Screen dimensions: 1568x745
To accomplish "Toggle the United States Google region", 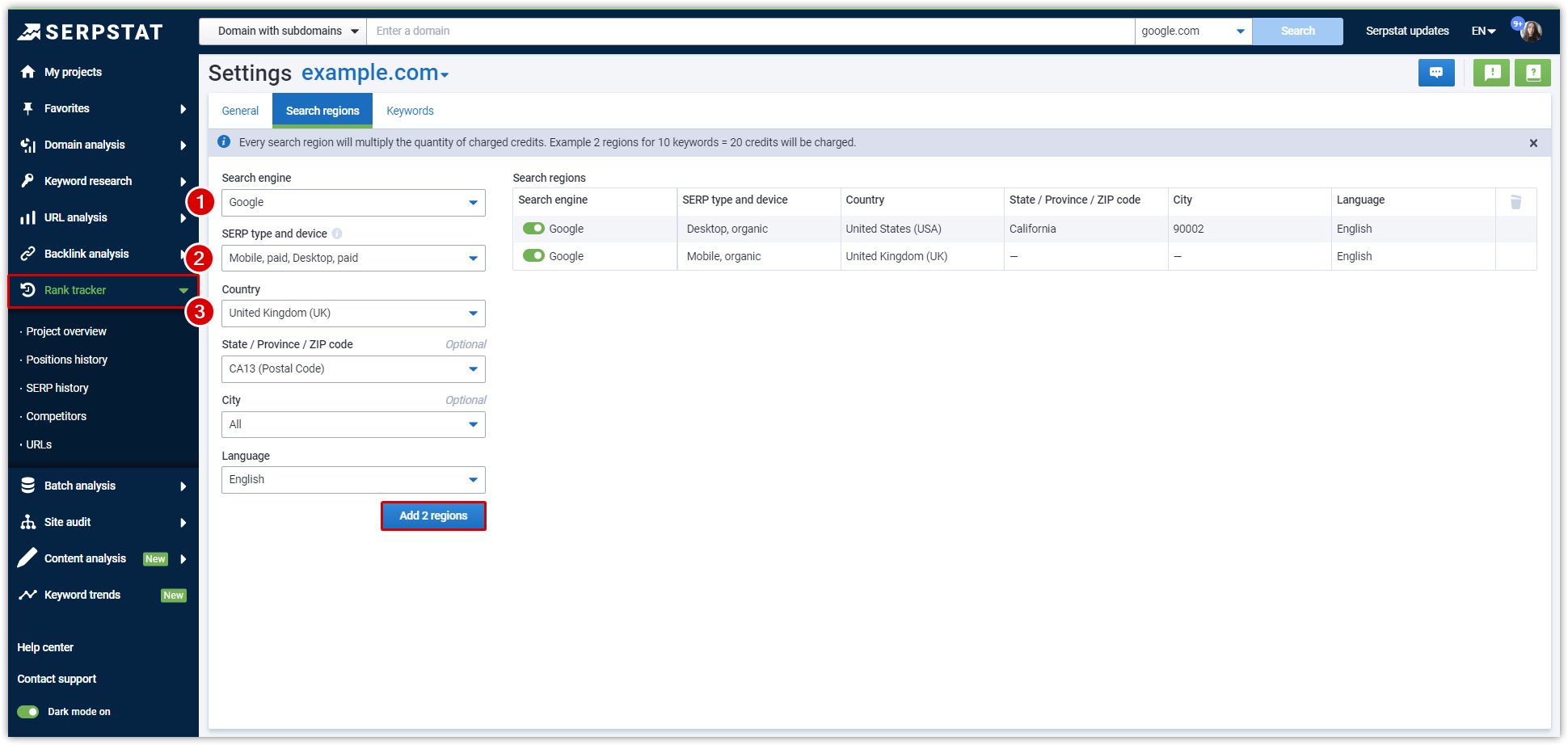I will pos(533,229).
